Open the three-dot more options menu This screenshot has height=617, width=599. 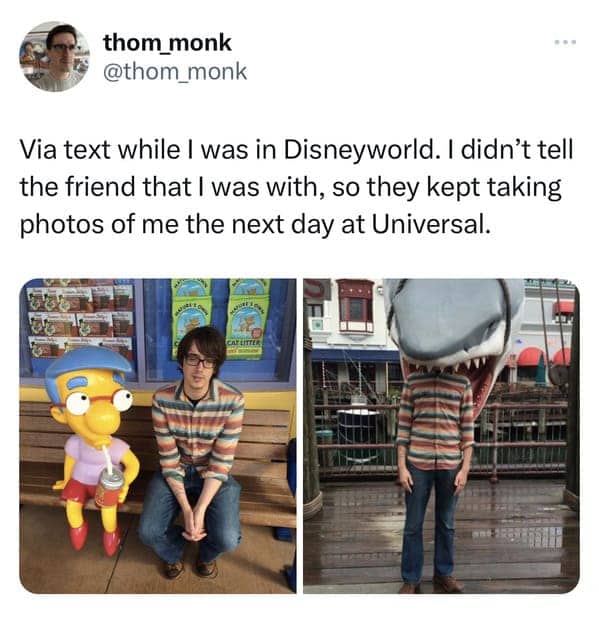(565, 41)
